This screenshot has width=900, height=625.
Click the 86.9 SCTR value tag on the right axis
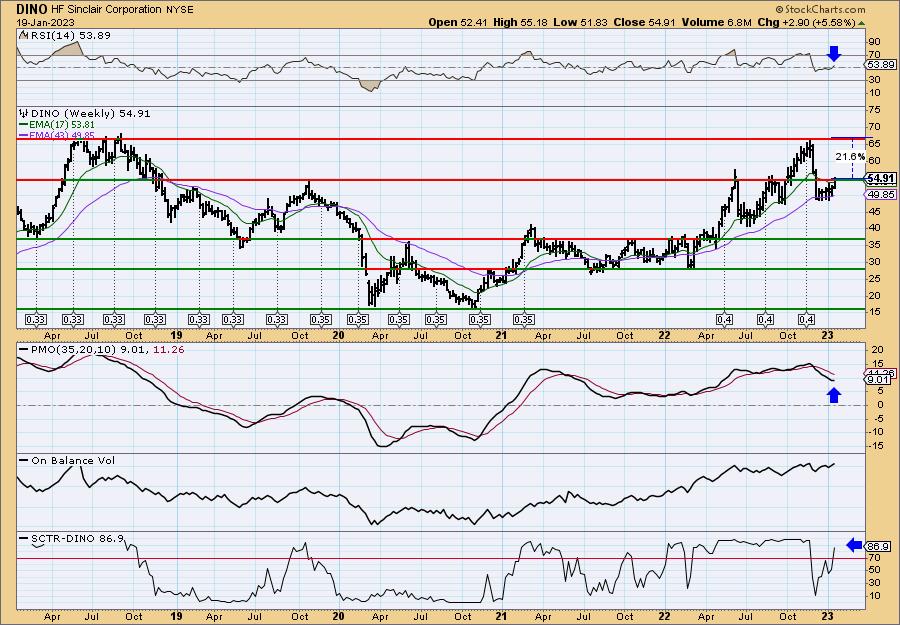click(x=879, y=546)
